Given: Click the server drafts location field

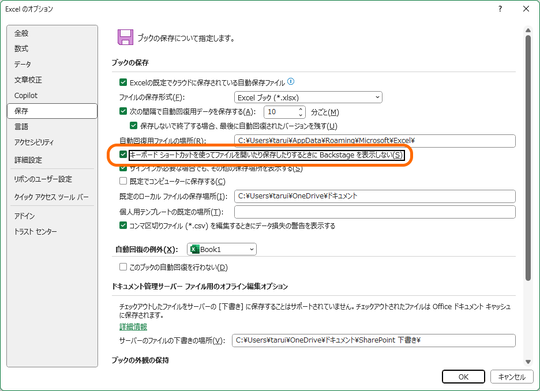Looking at the screenshot, I should [374, 340].
